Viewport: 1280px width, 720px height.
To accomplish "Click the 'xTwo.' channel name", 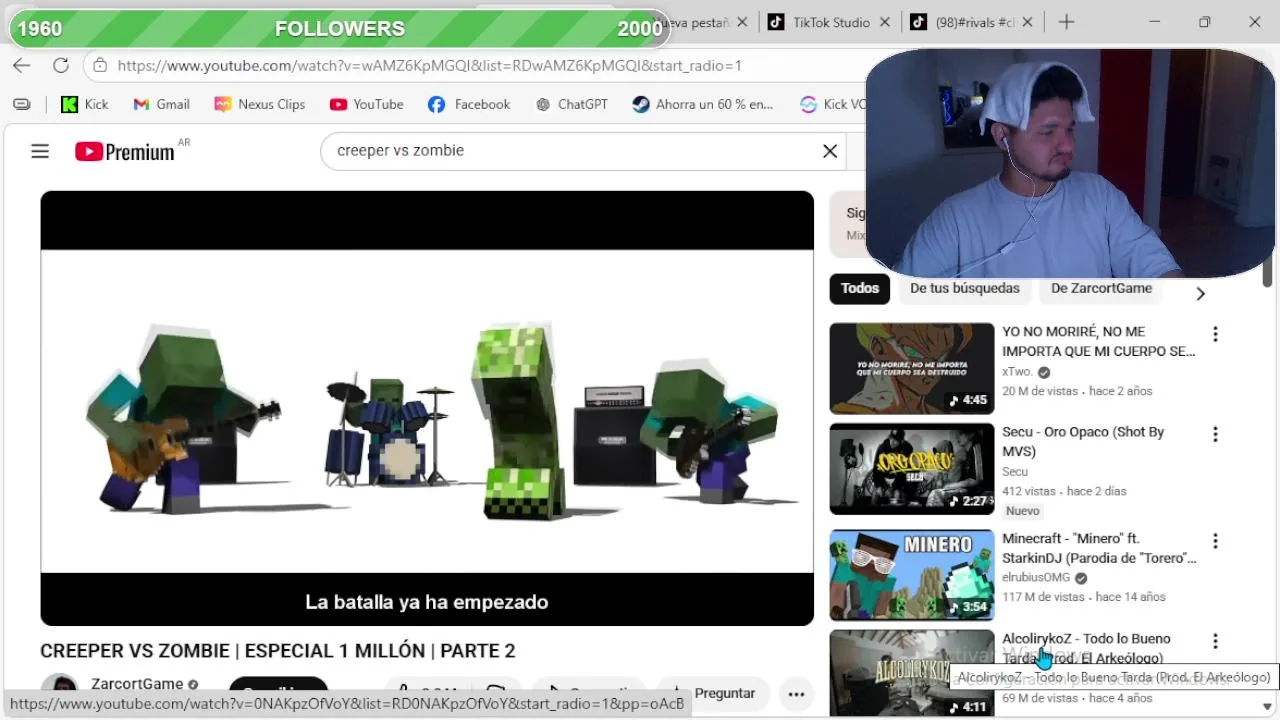I will [1017, 372].
